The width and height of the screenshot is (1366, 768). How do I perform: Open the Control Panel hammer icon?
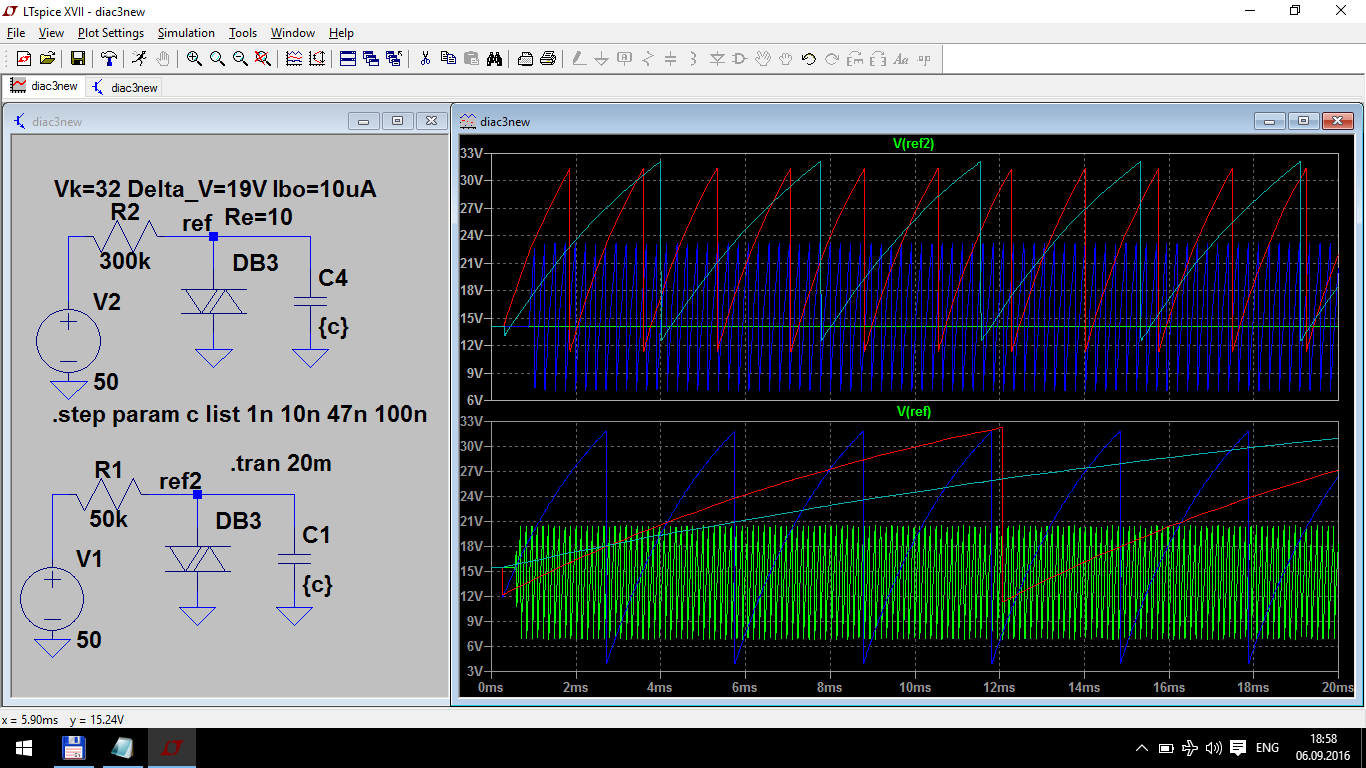pos(109,59)
